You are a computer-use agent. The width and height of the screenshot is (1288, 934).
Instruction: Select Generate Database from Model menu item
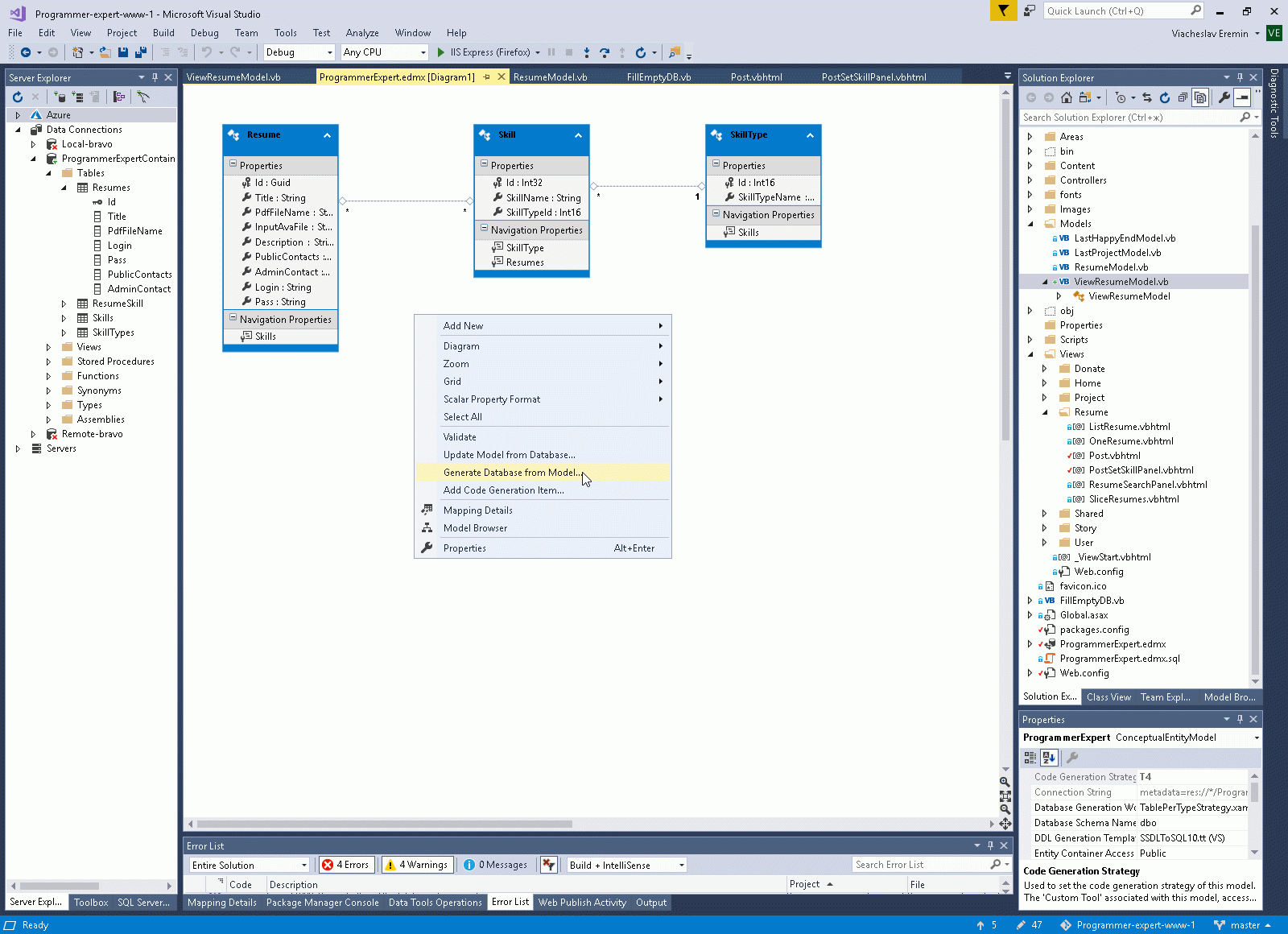543,473
